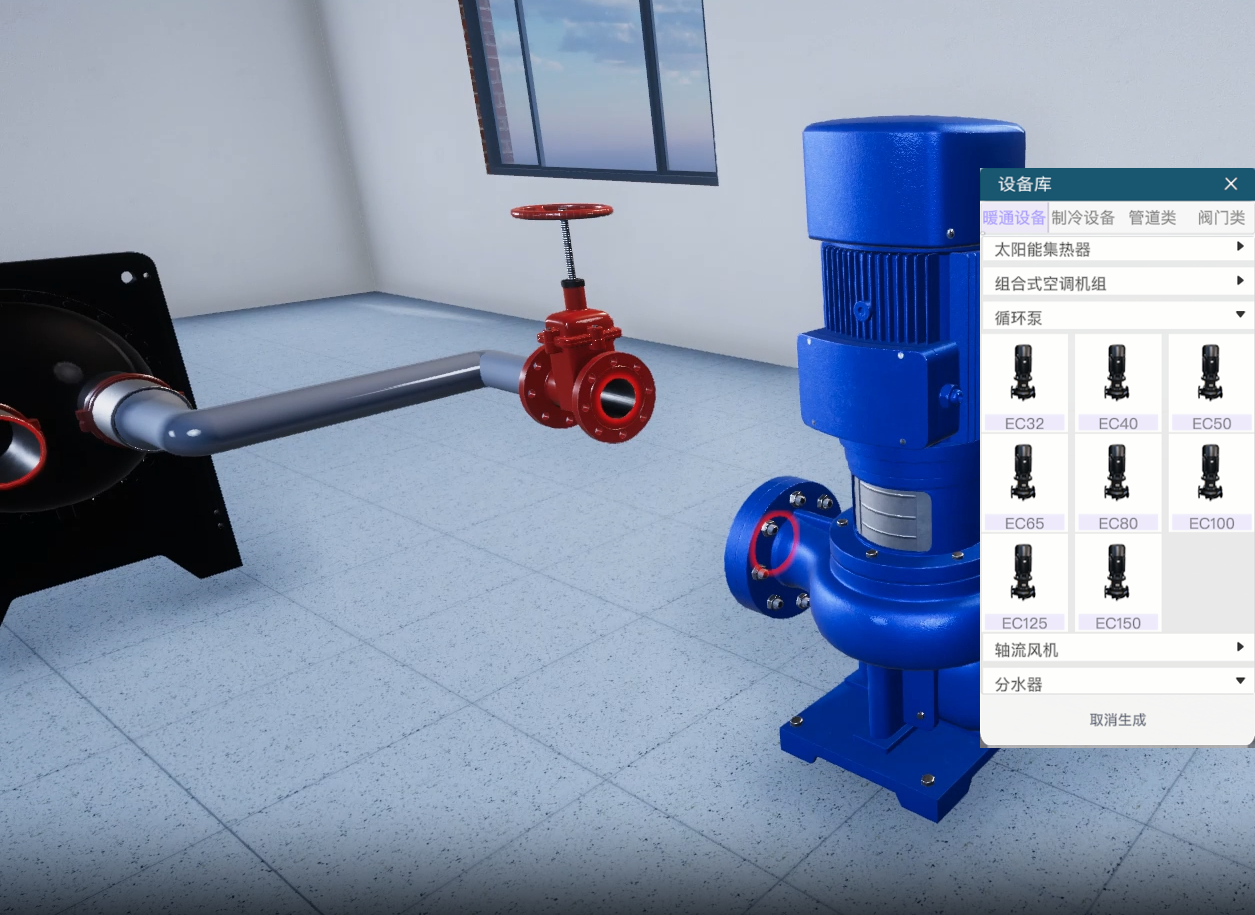The height and width of the screenshot is (915, 1255).
Task: Click the 取消生成 button
Action: coord(1117,720)
